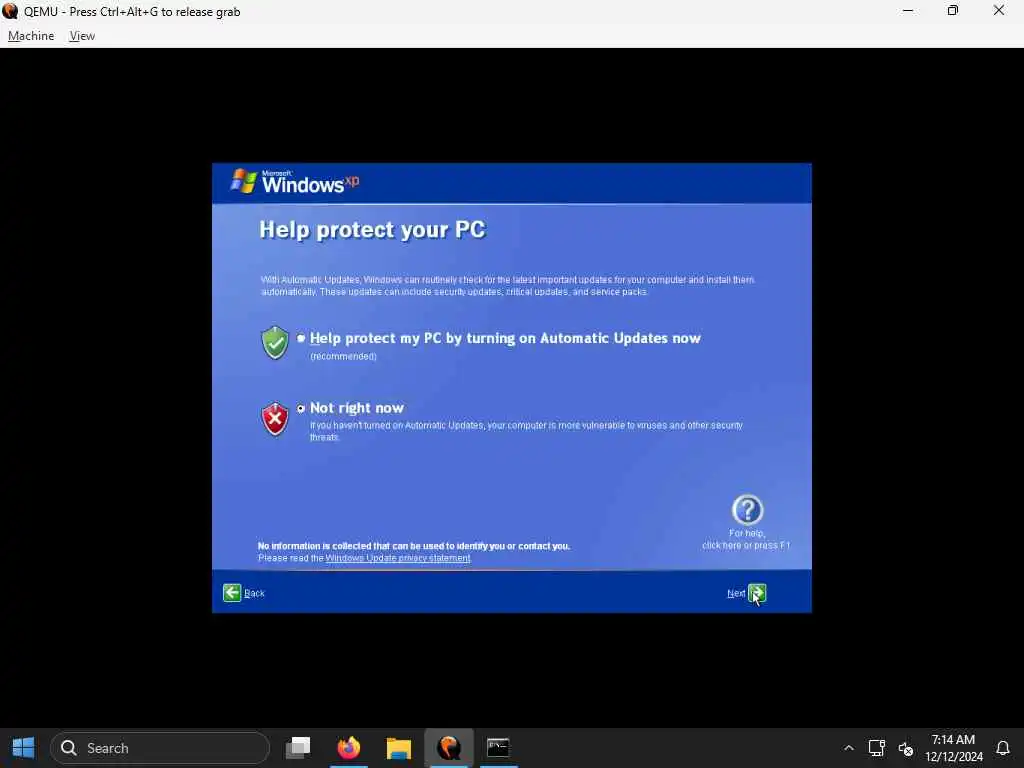Open Task View from the taskbar
The width and height of the screenshot is (1024, 768).
coord(298,748)
